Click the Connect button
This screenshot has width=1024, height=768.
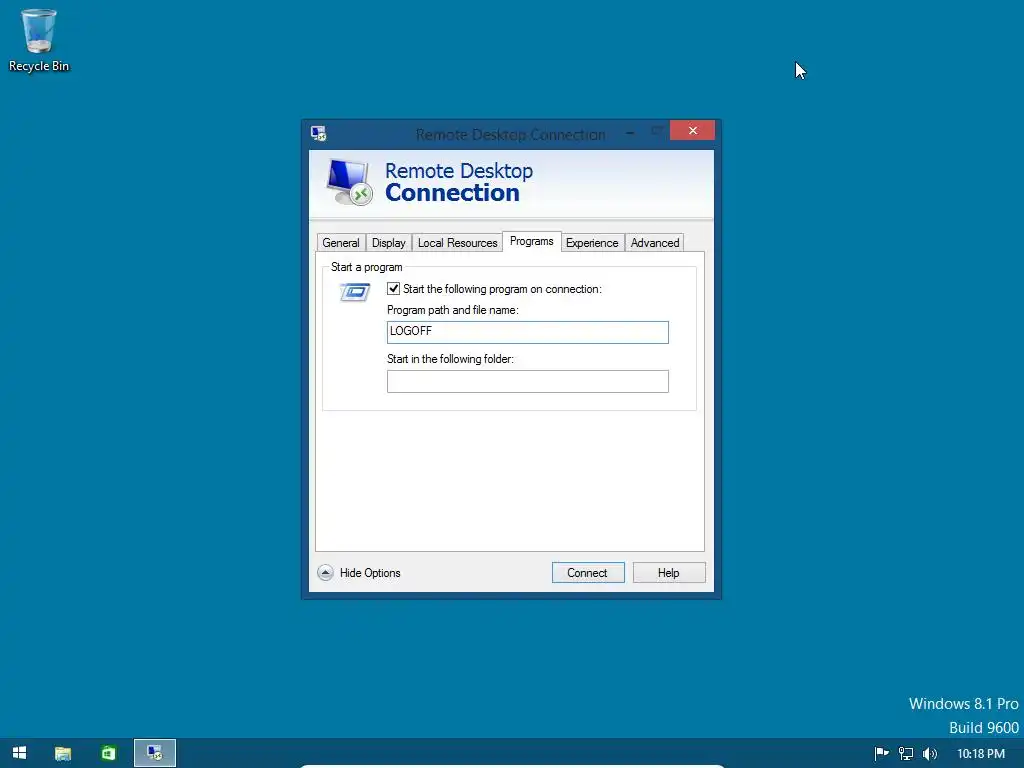[588, 573]
